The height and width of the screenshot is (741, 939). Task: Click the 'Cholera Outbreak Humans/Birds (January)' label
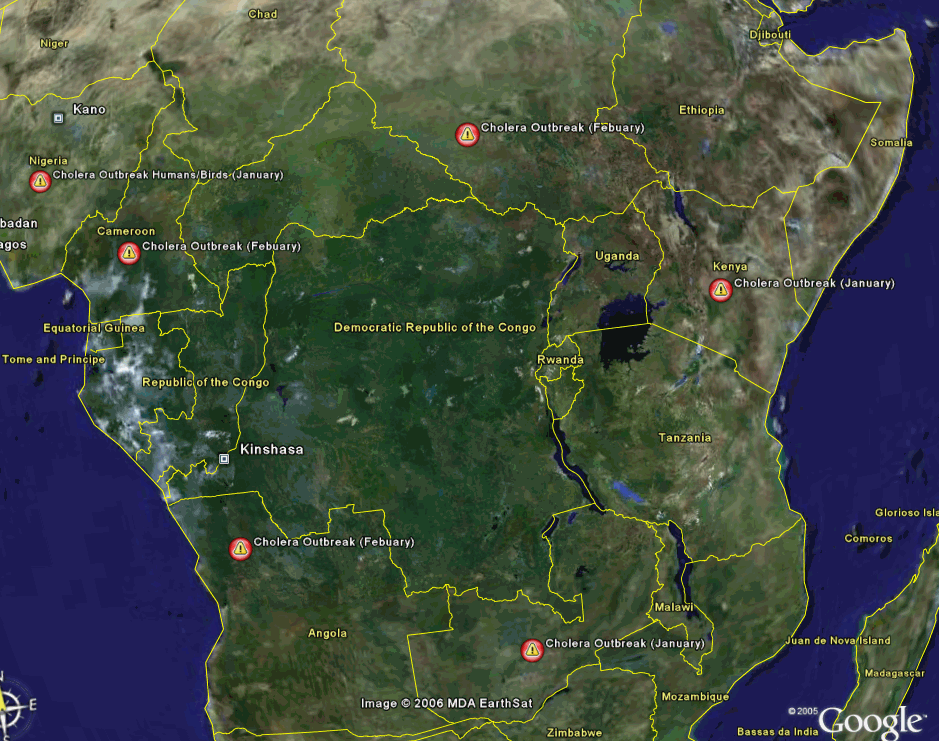[168, 175]
